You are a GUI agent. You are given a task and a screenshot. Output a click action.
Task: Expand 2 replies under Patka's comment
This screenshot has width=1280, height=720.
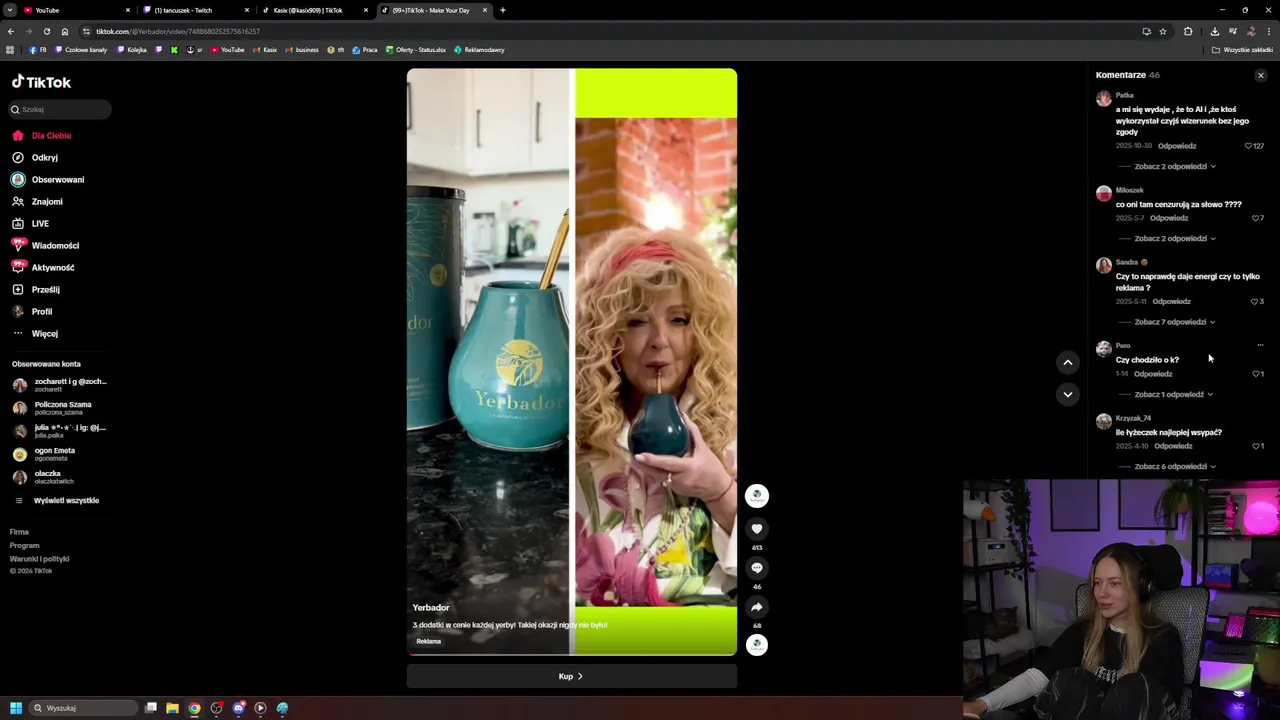click(1175, 166)
